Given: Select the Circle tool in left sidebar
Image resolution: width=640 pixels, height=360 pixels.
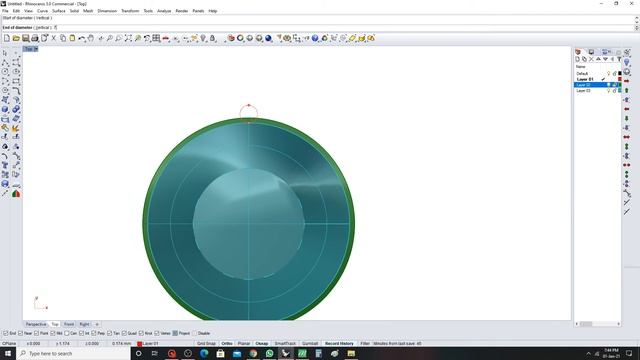Looking at the screenshot, I should 5,71.
